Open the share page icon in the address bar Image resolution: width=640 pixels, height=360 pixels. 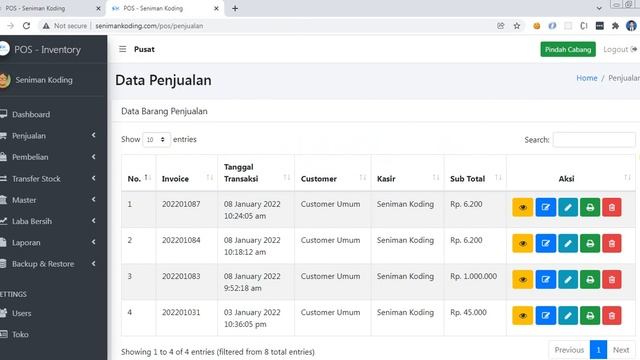(x=500, y=26)
